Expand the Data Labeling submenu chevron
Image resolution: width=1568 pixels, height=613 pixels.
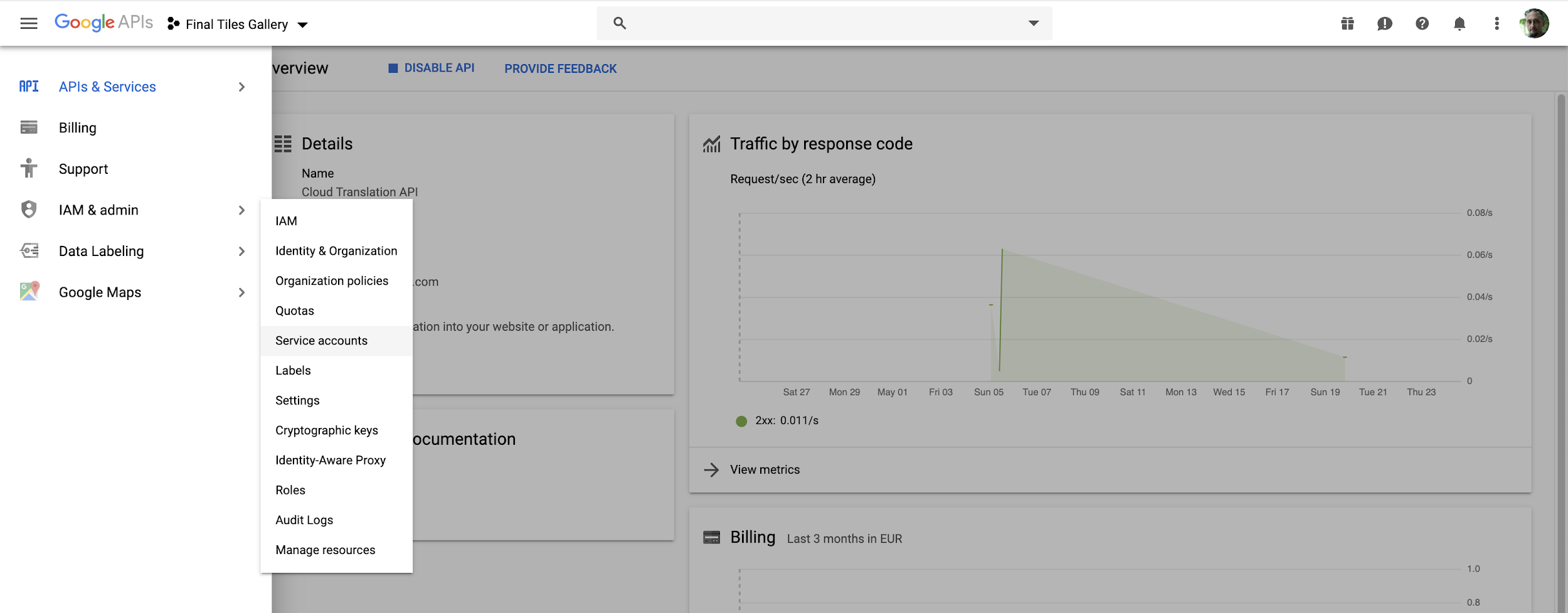pos(241,252)
